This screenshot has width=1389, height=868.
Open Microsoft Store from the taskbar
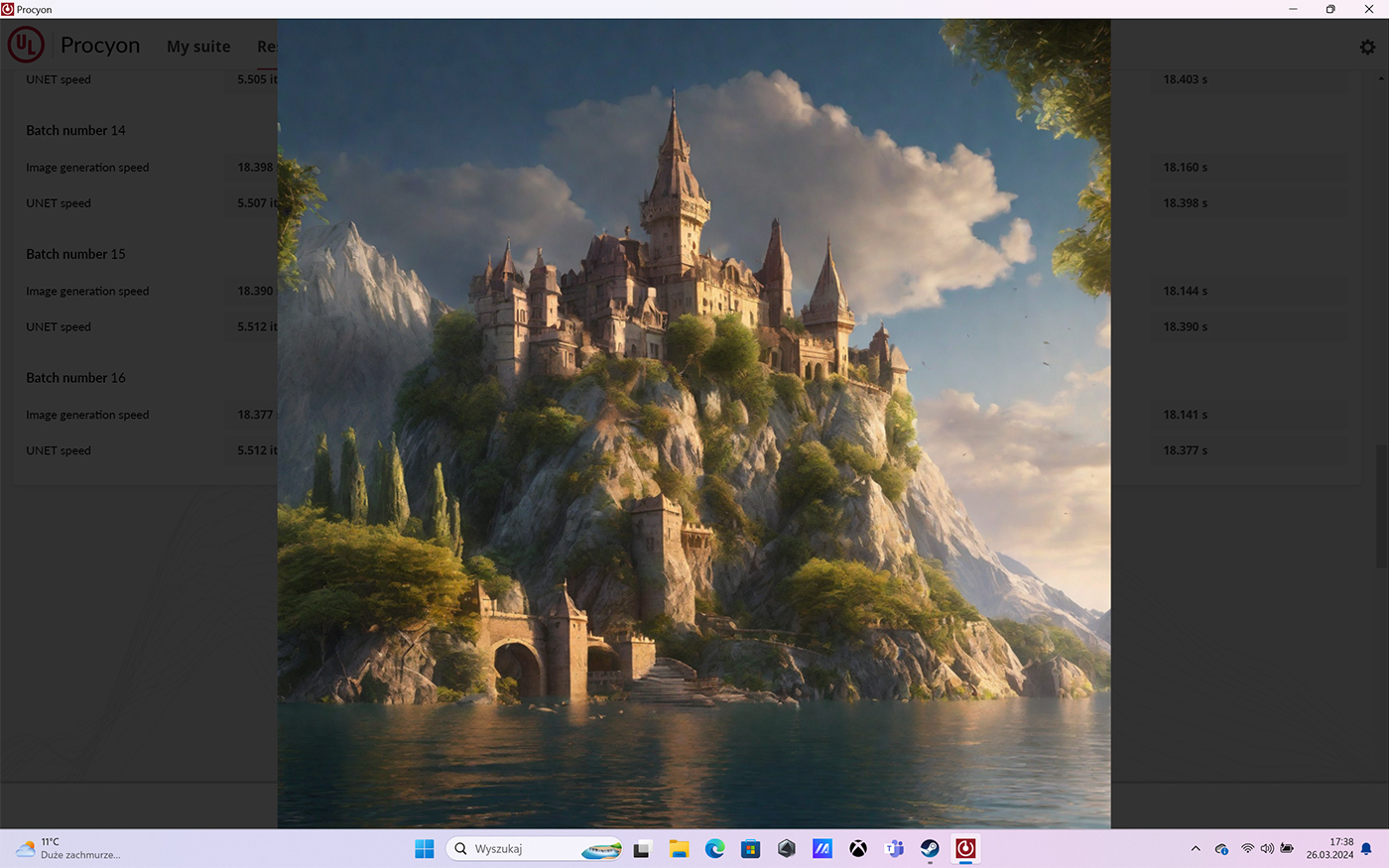(x=751, y=849)
